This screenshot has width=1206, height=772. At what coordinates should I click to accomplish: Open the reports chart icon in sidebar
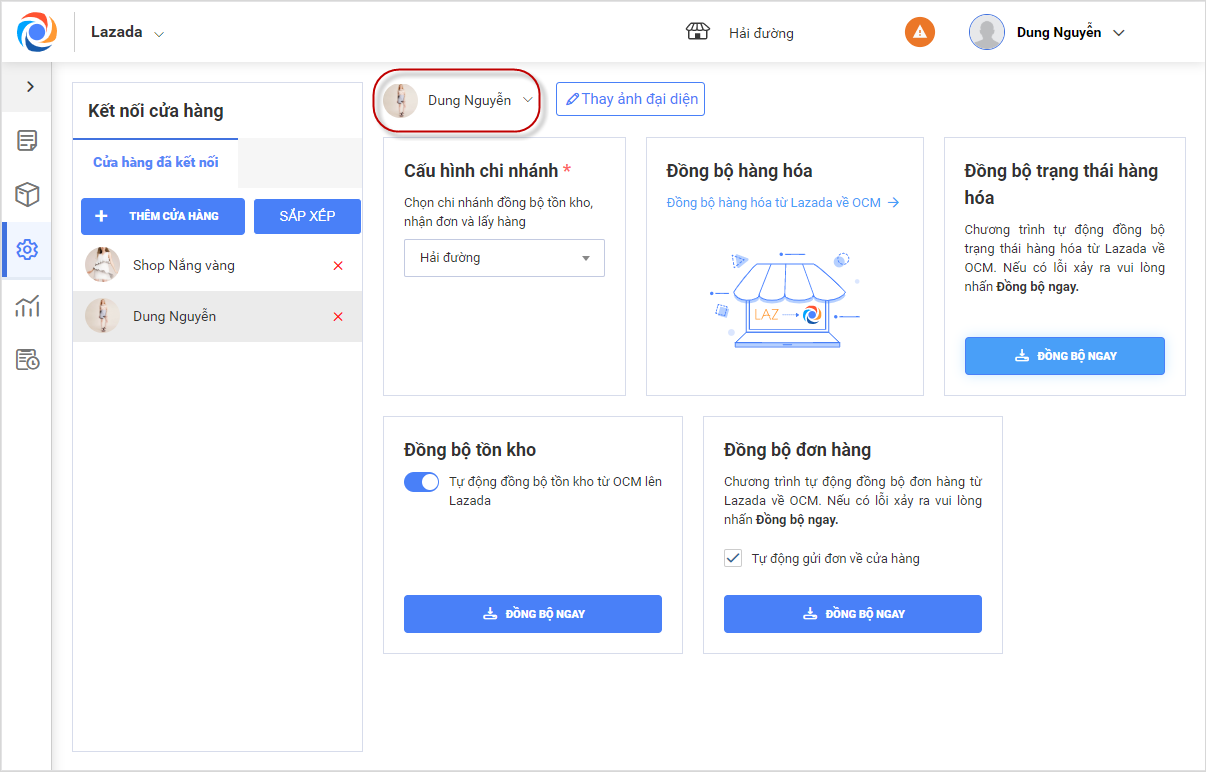click(28, 306)
